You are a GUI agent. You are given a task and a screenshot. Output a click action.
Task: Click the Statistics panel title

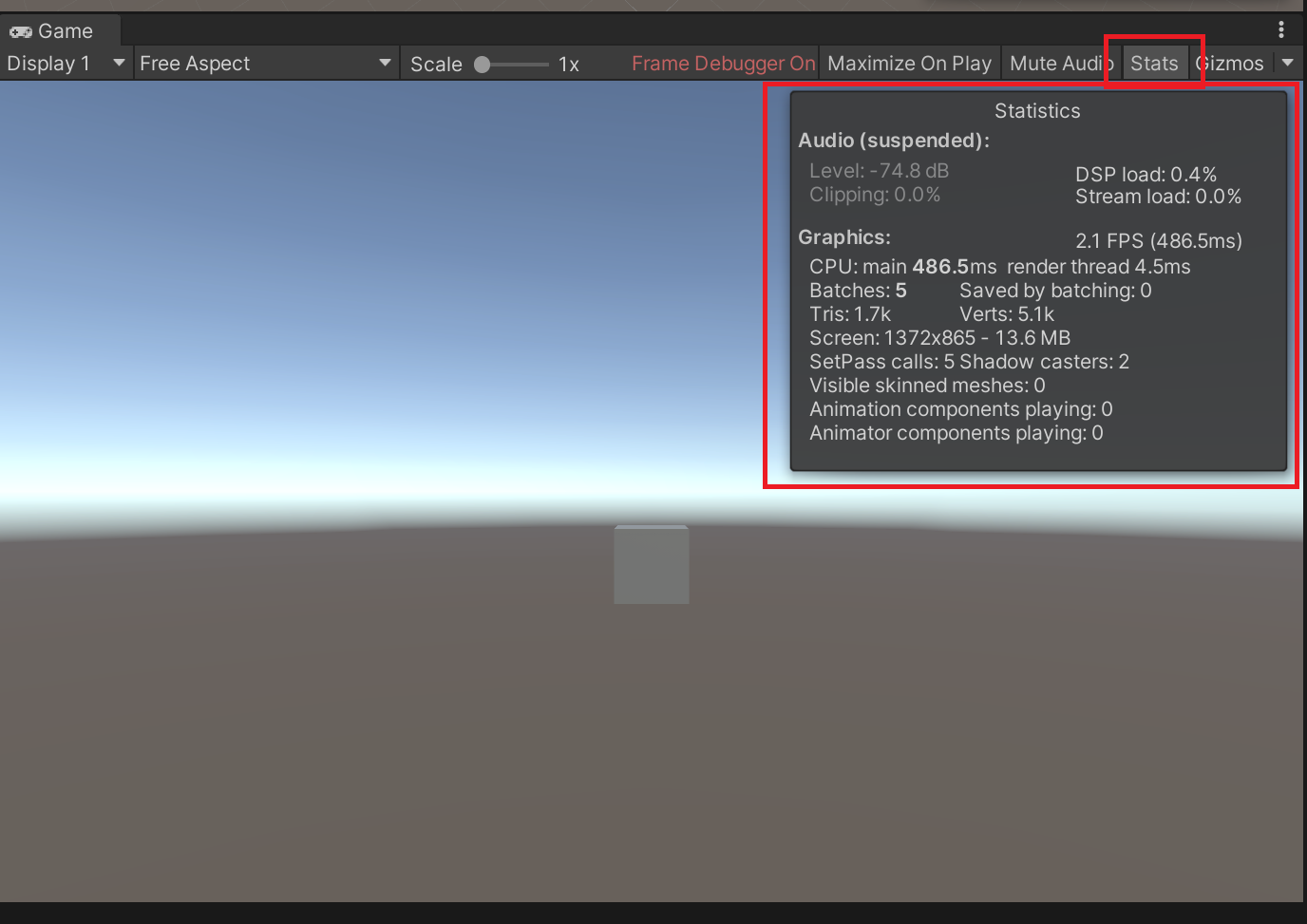pos(1036,110)
